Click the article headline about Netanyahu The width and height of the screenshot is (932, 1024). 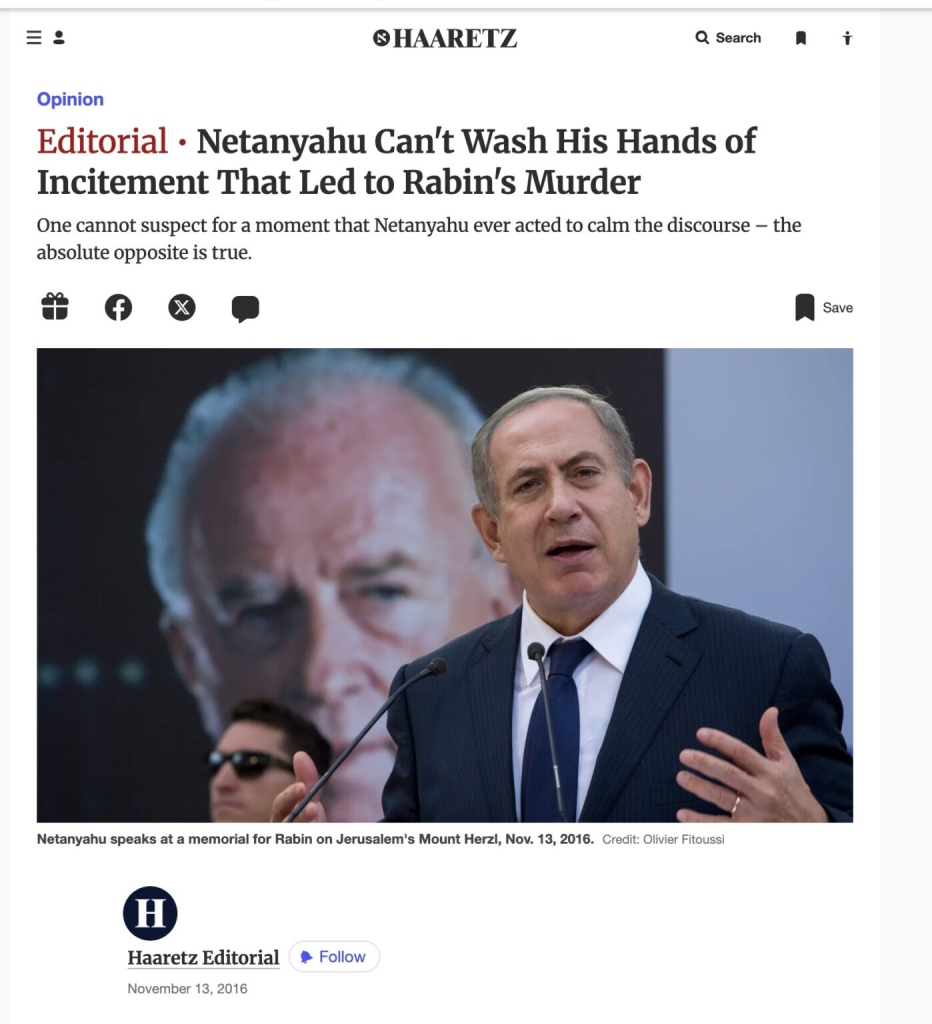[x=396, y=161]
